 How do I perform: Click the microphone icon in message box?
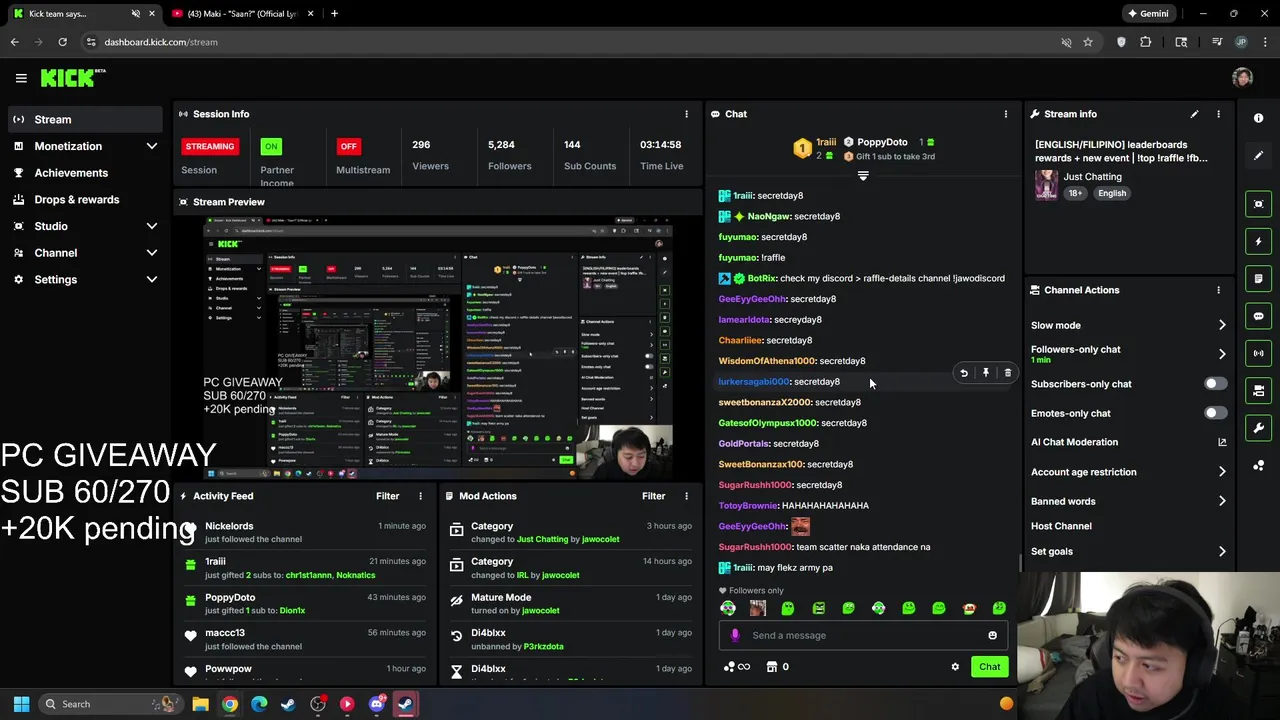735,635
